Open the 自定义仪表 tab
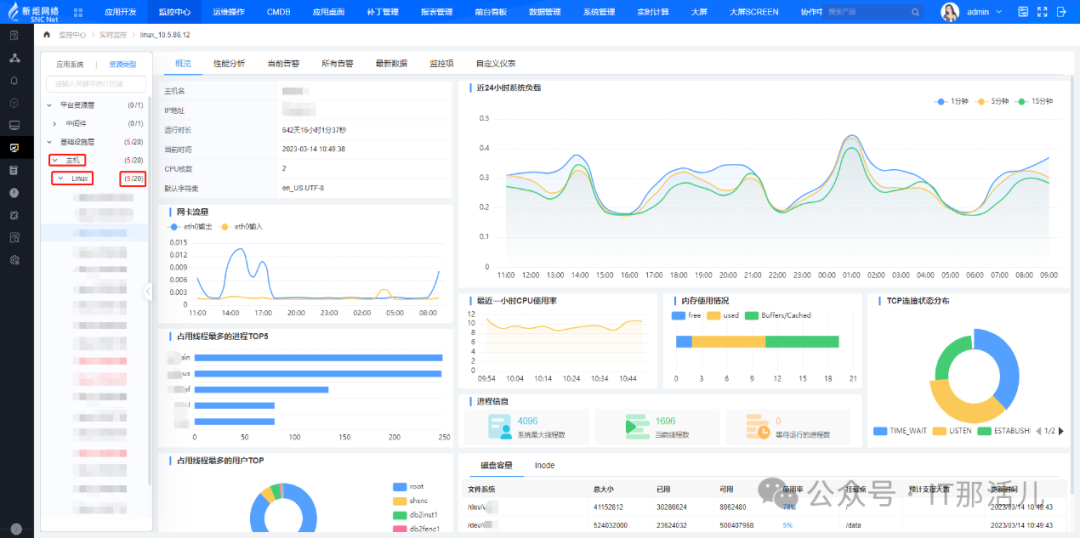This screenshot has height=538, width=1080. 495,63
